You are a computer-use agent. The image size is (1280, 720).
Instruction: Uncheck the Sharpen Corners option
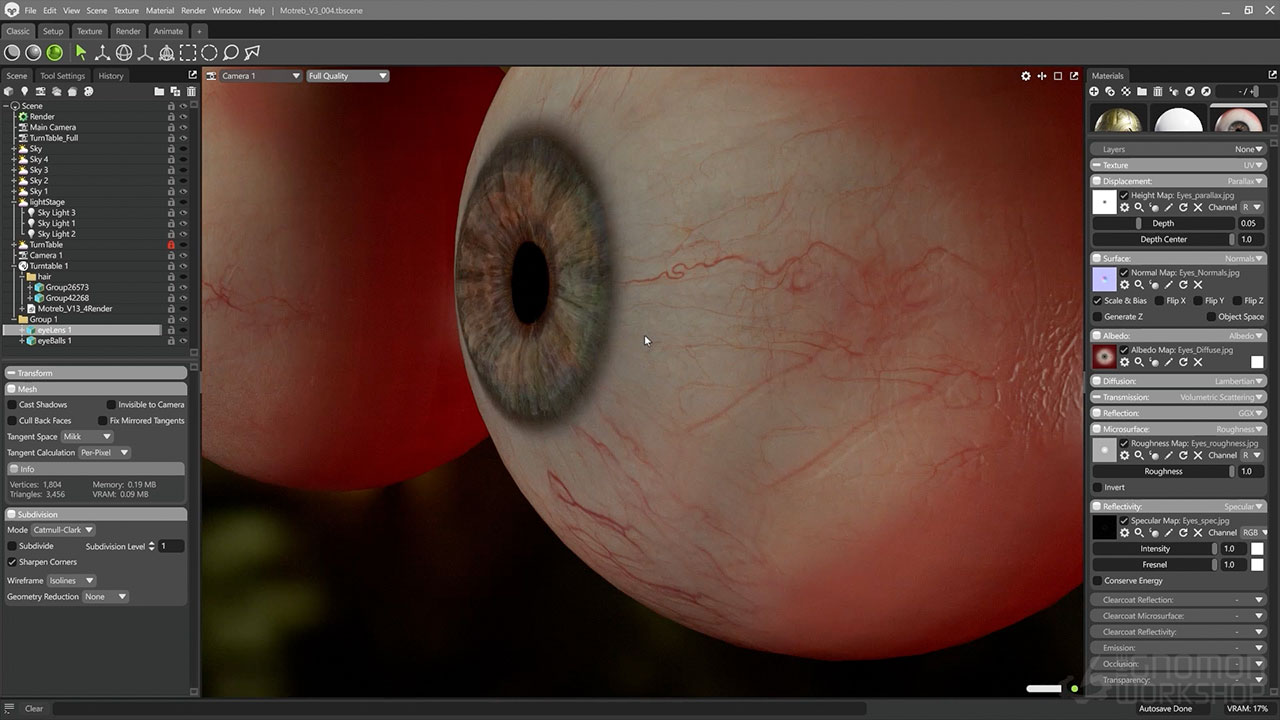tap(12, 562)
